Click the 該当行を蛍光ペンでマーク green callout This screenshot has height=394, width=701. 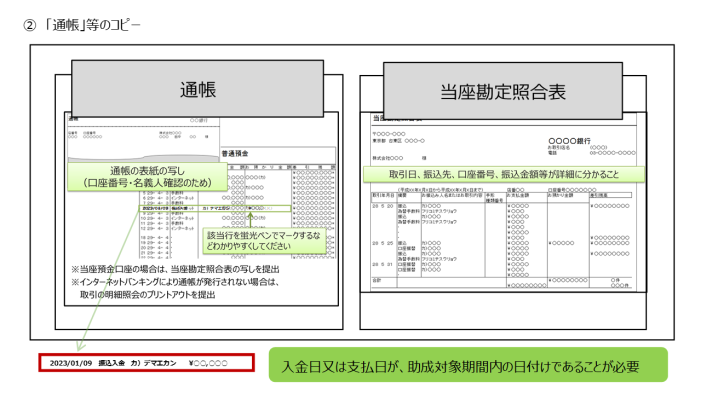tap(264, 241)
